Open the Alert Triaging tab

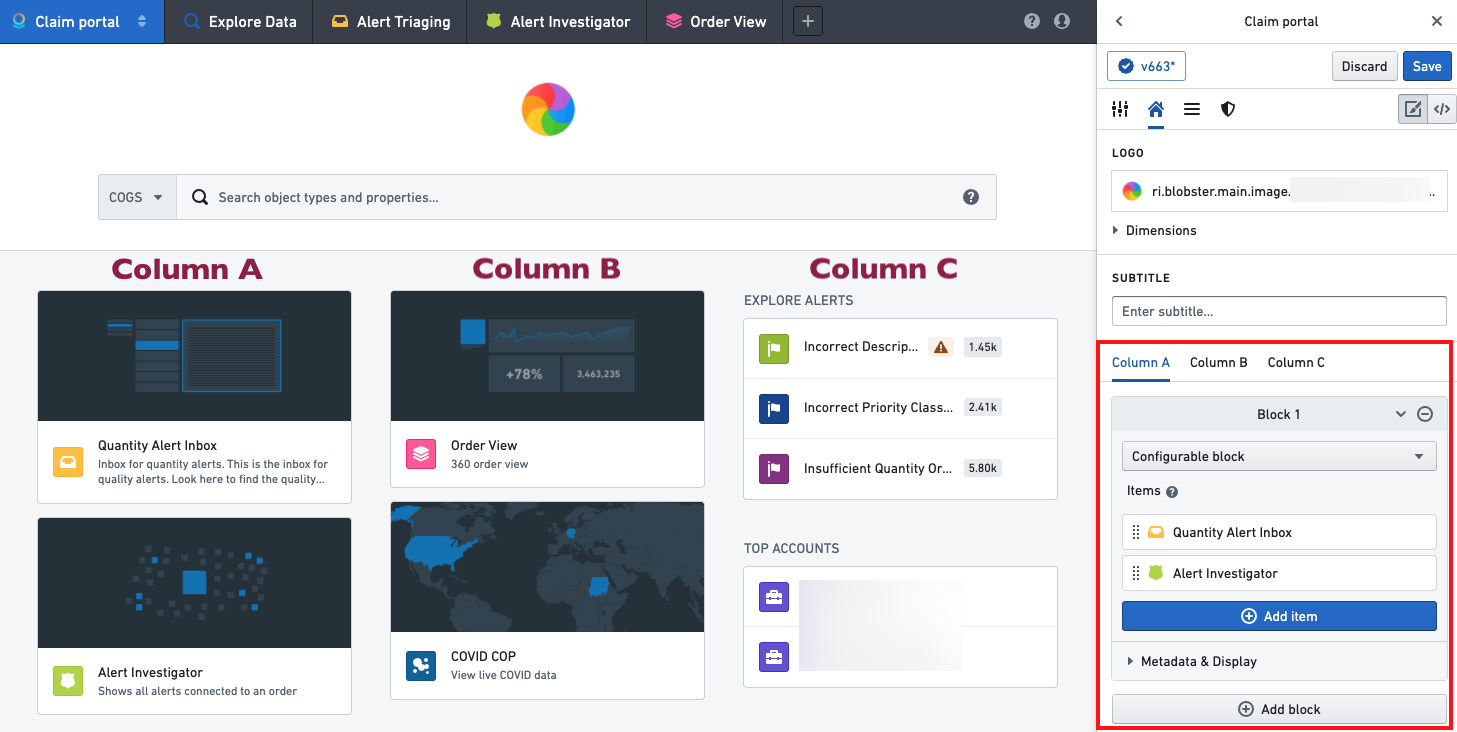(x=390, y=21)
